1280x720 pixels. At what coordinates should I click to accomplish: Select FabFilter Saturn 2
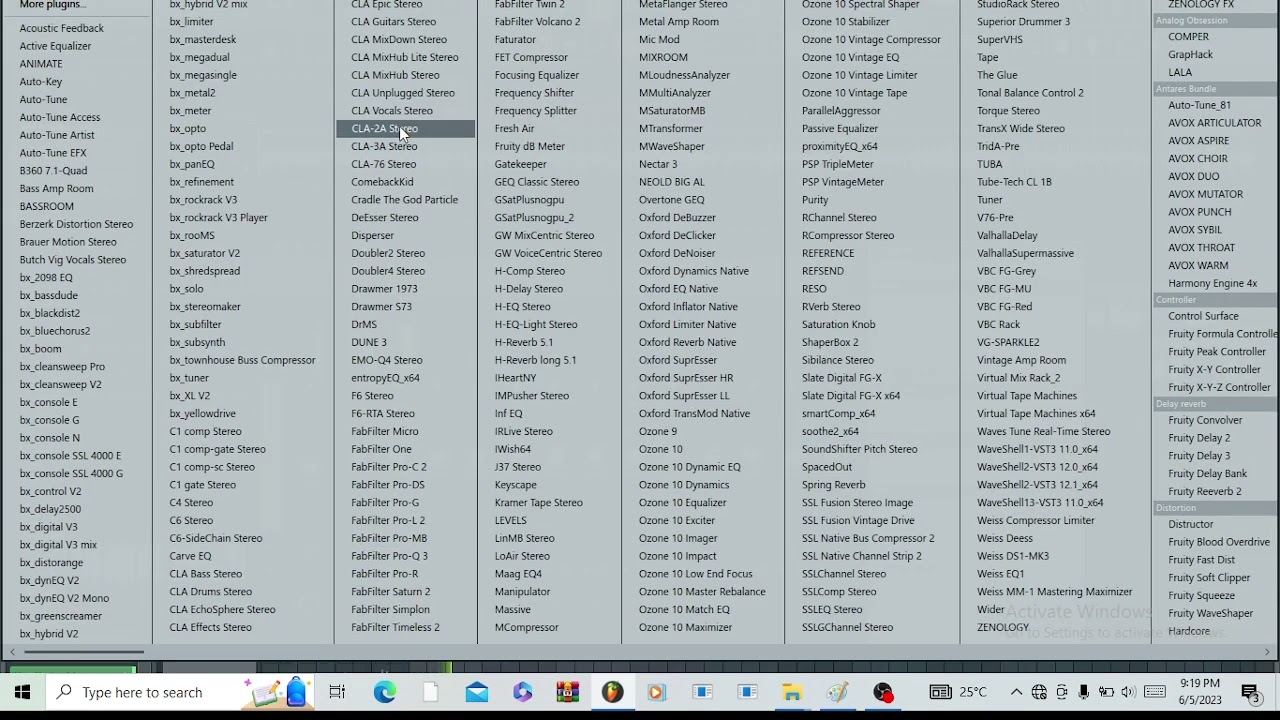(390, 592)
